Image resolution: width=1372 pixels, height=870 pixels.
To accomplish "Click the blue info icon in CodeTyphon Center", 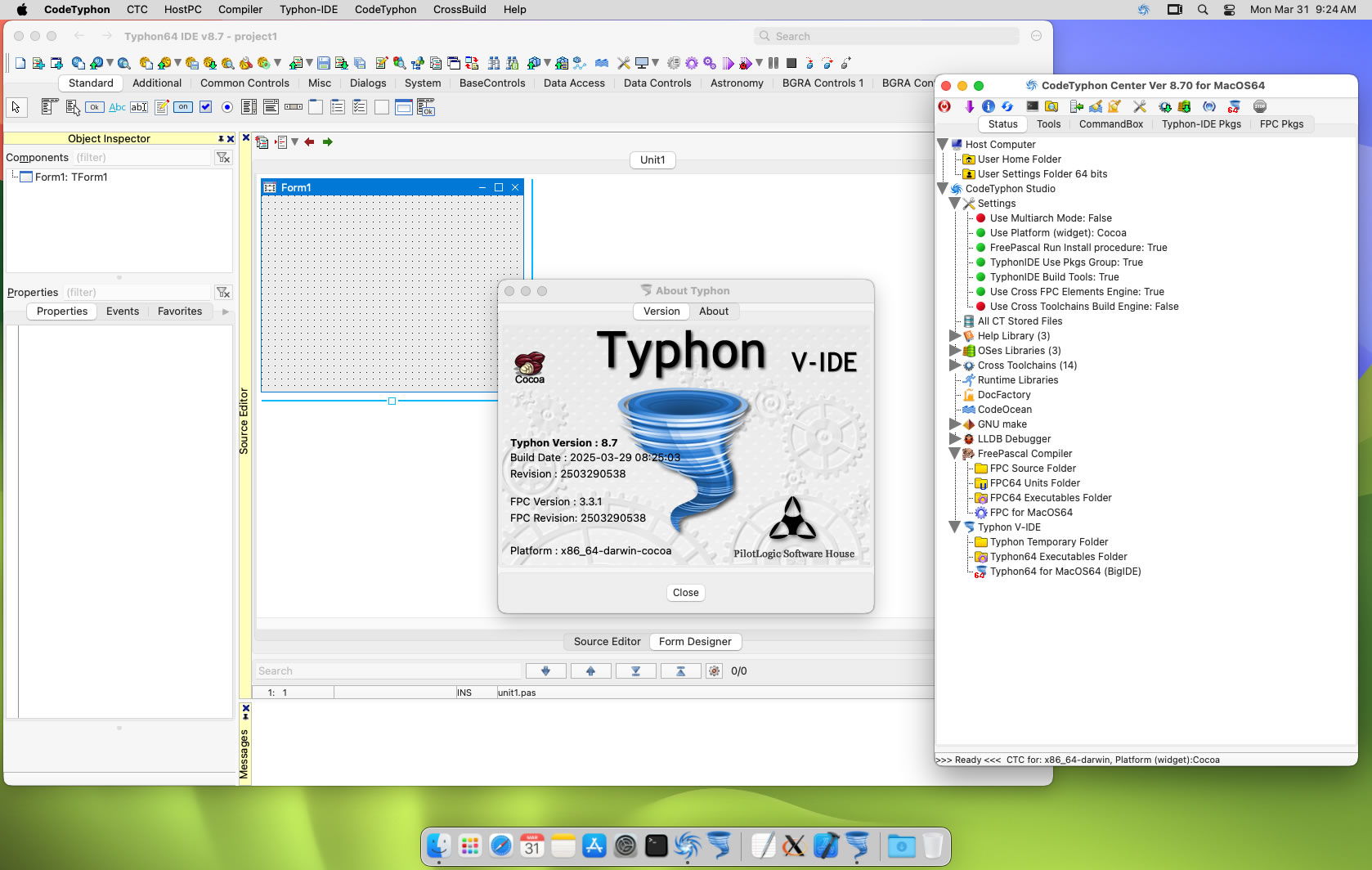I will (988, 106).
